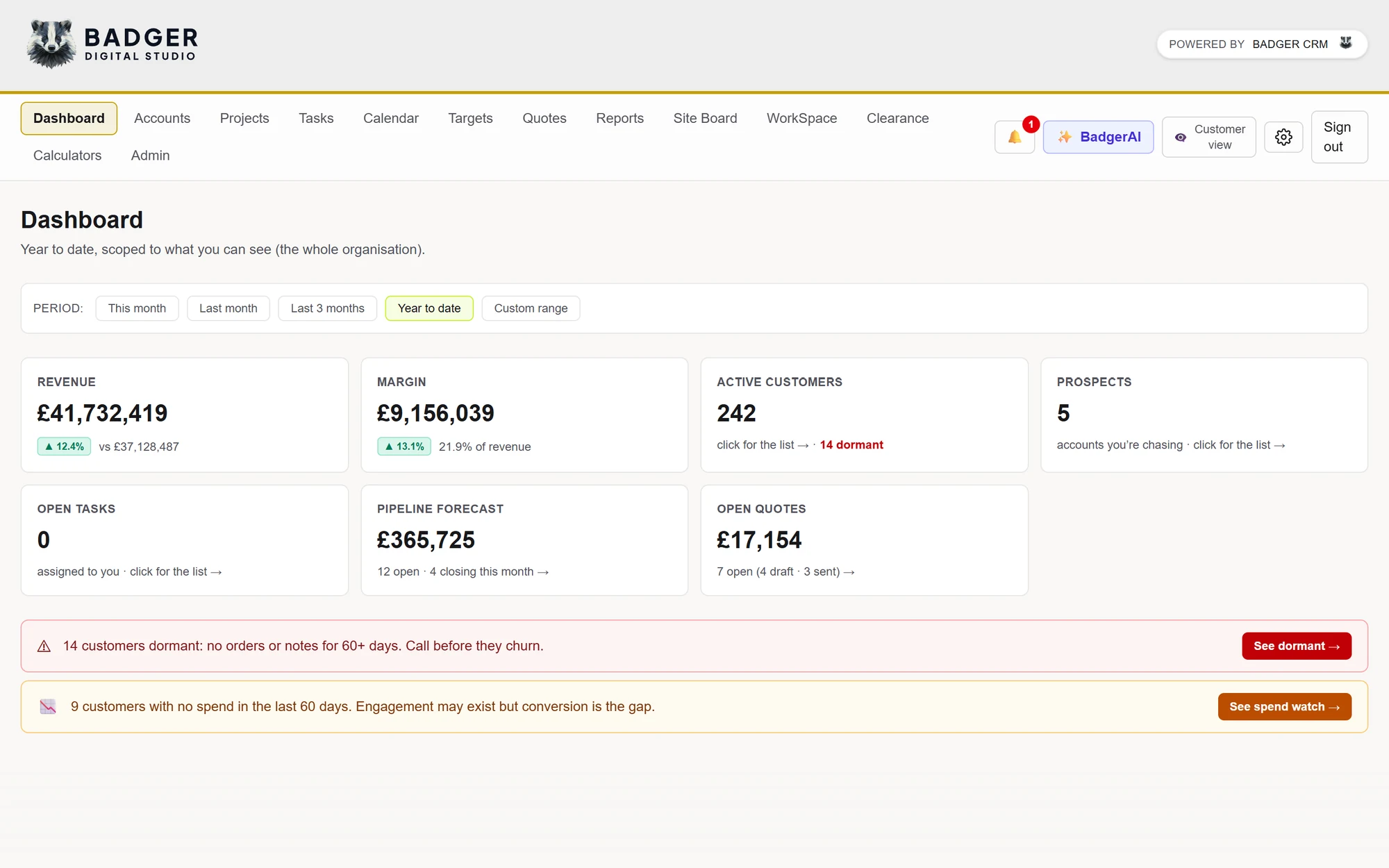Click the Margin £9,156,039 figure
Image resolution: width=1389 pixels, height=868 pixels.
[435, 413]
